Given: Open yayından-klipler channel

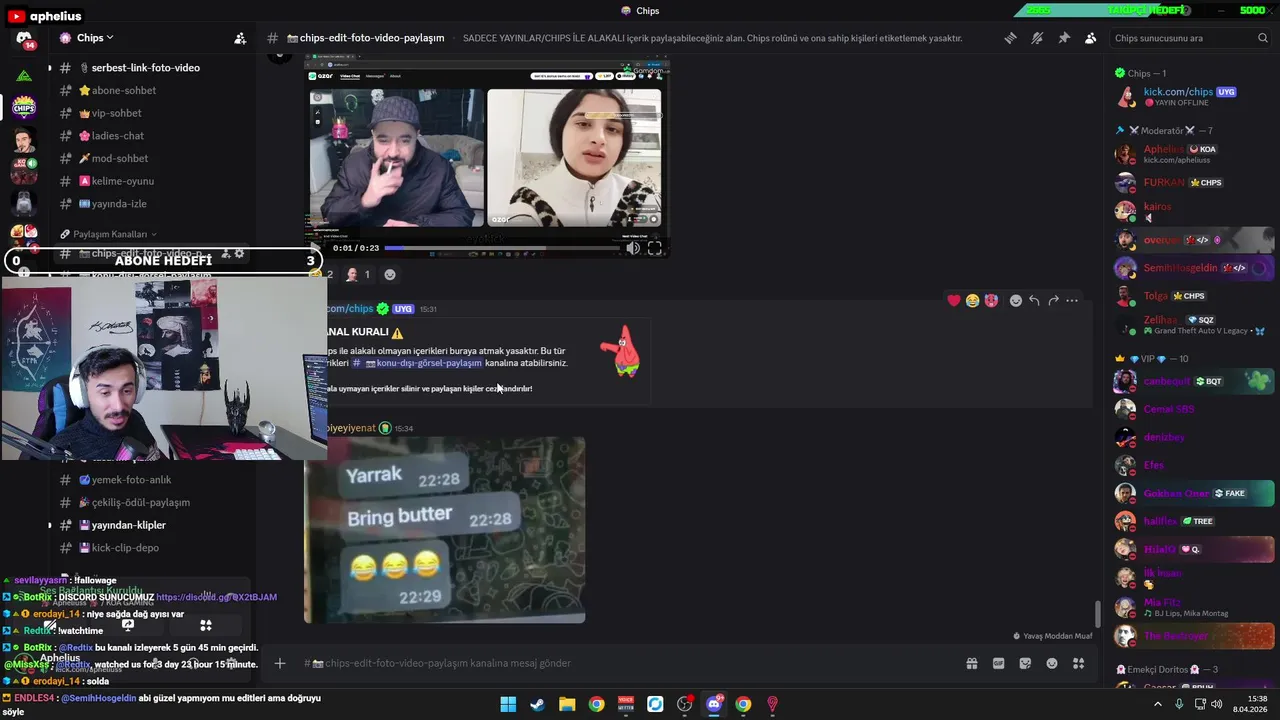Looking at the screenshot, I should point(129,525).
